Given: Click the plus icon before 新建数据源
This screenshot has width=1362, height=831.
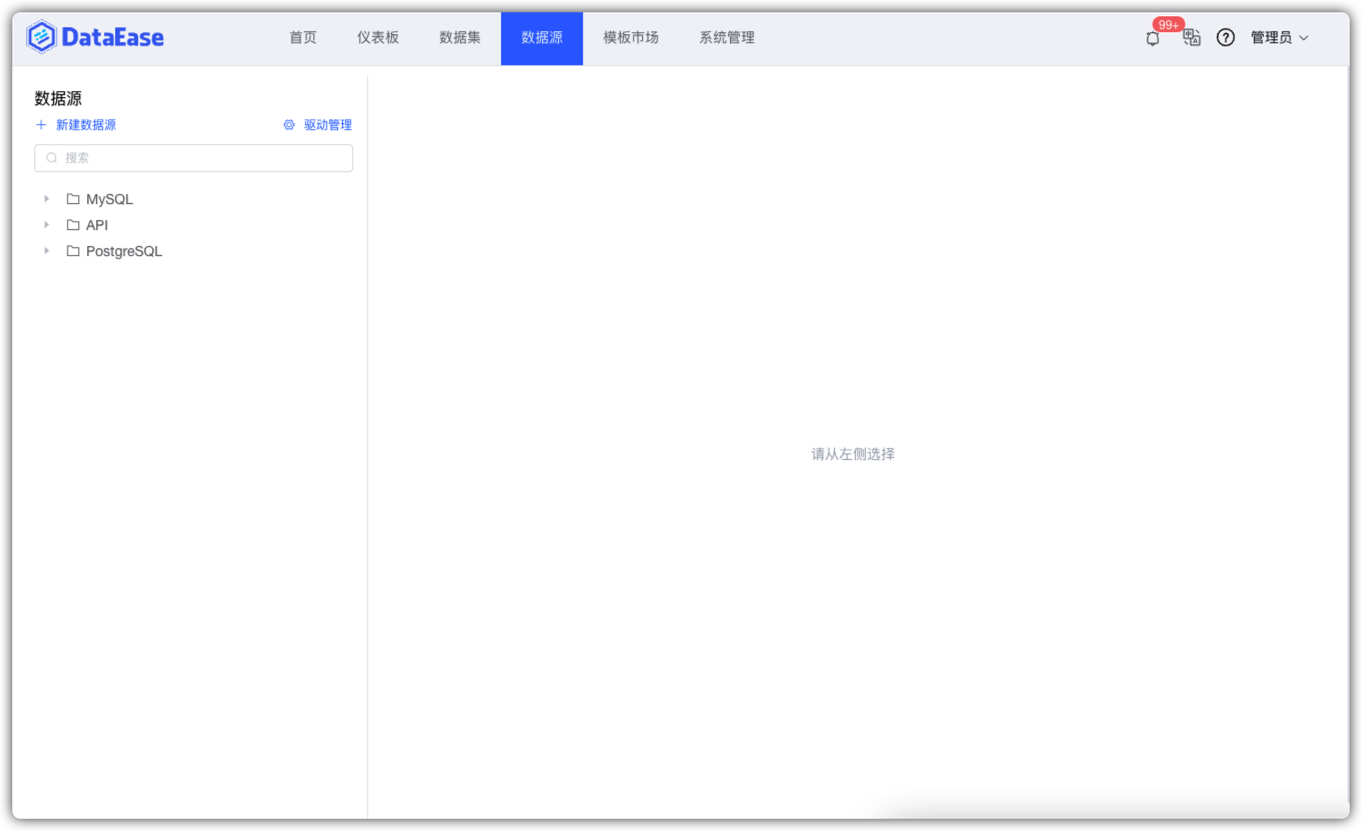Looking at the screenshot, I should pos(40,124).
